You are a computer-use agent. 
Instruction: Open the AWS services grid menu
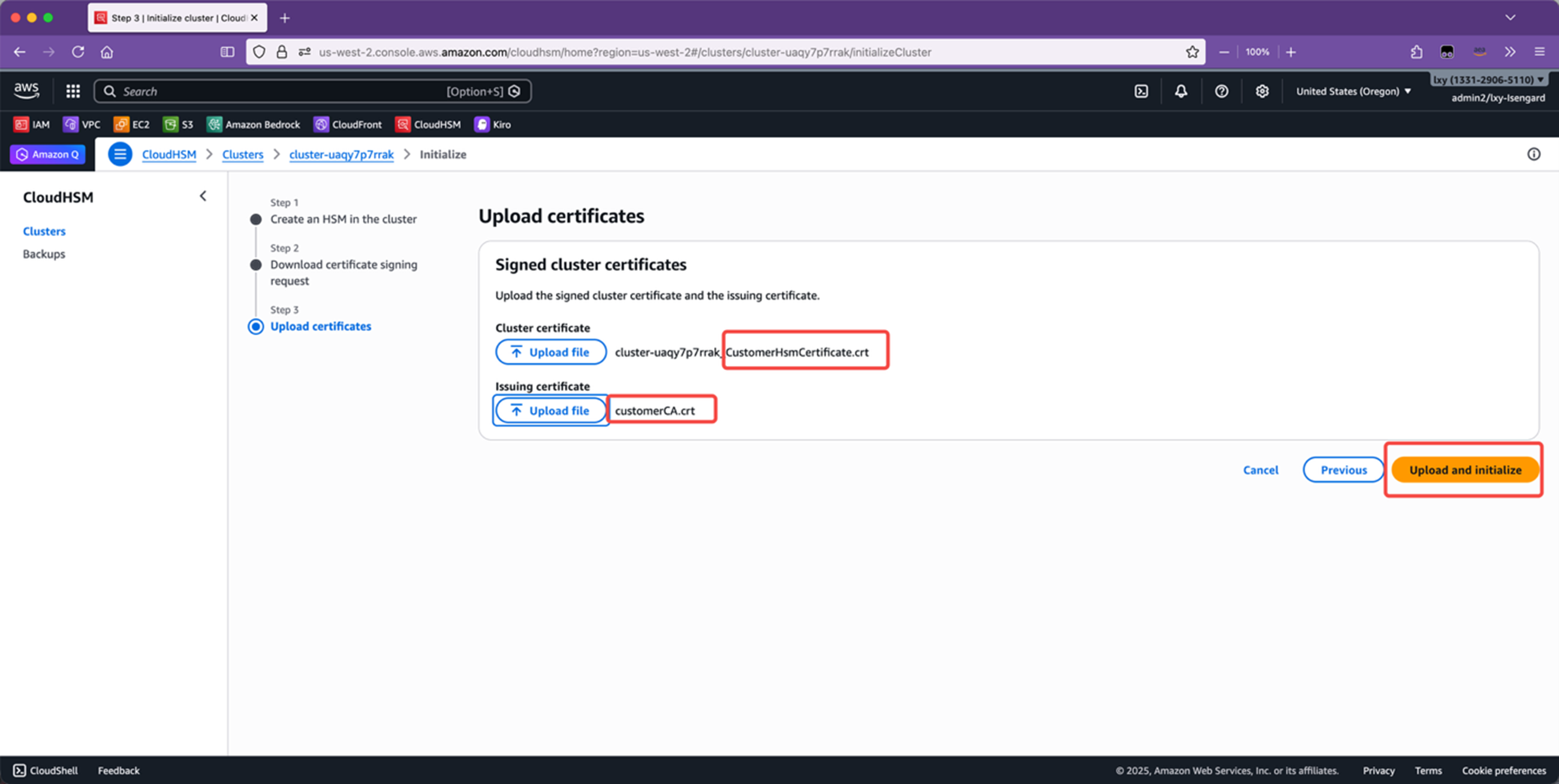(x=73, y=91)
